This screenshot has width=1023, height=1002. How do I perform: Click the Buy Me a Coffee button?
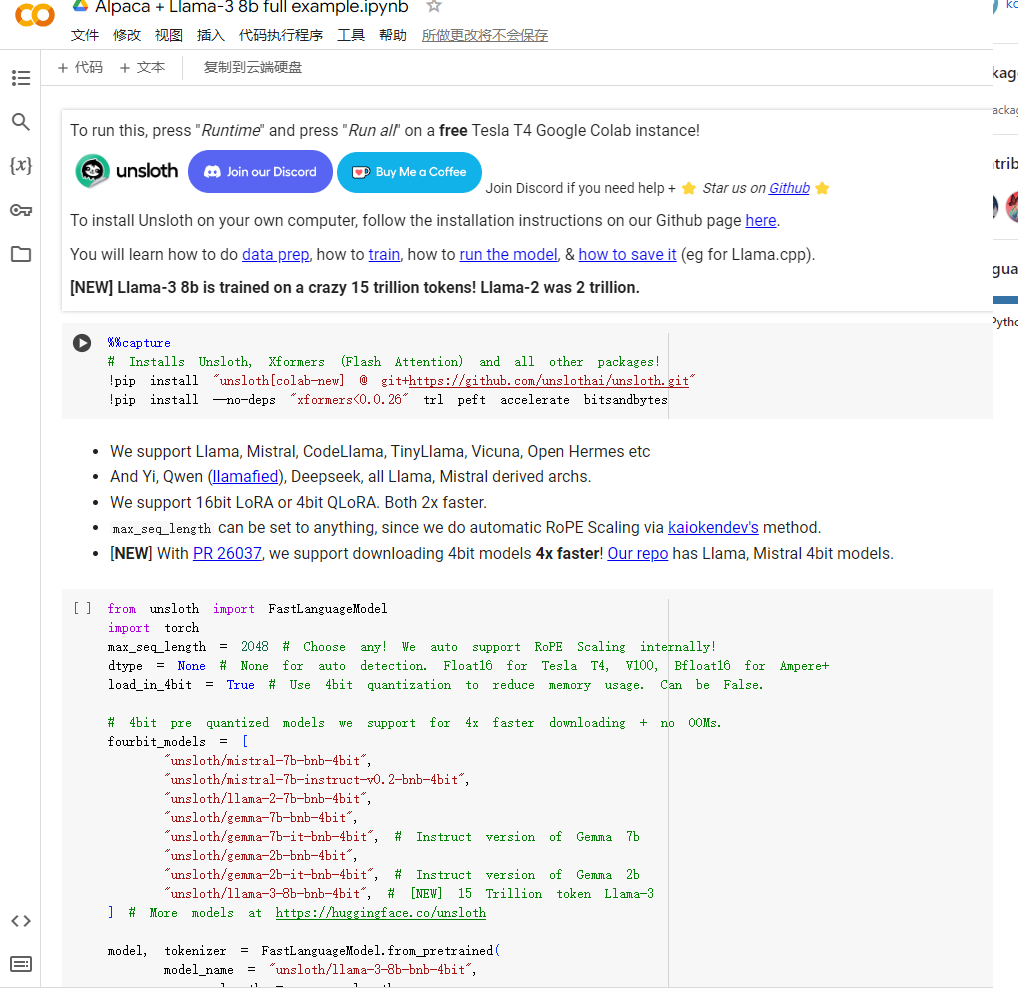410,172
